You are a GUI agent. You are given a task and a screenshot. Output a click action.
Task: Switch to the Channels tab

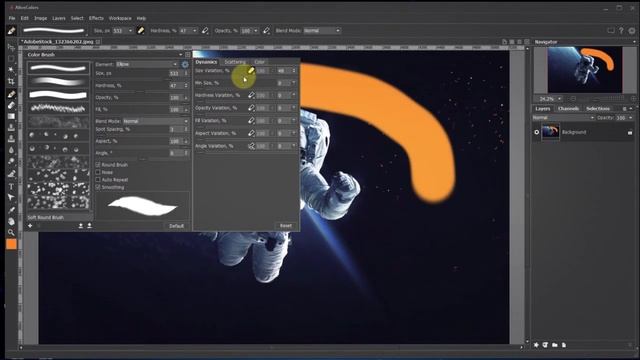click(568, 109)
